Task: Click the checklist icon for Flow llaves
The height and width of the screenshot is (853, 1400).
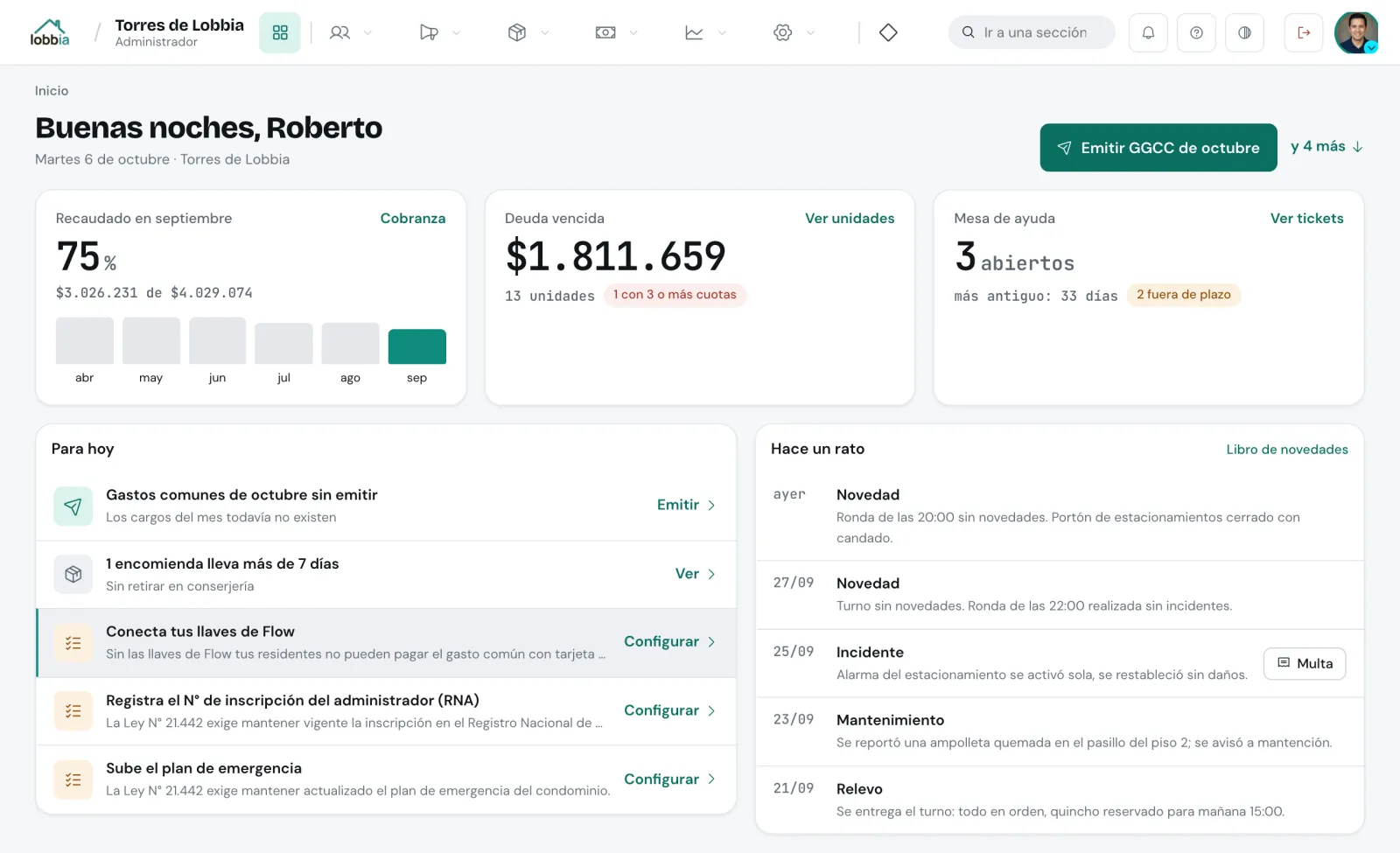Action: (73, 643)
